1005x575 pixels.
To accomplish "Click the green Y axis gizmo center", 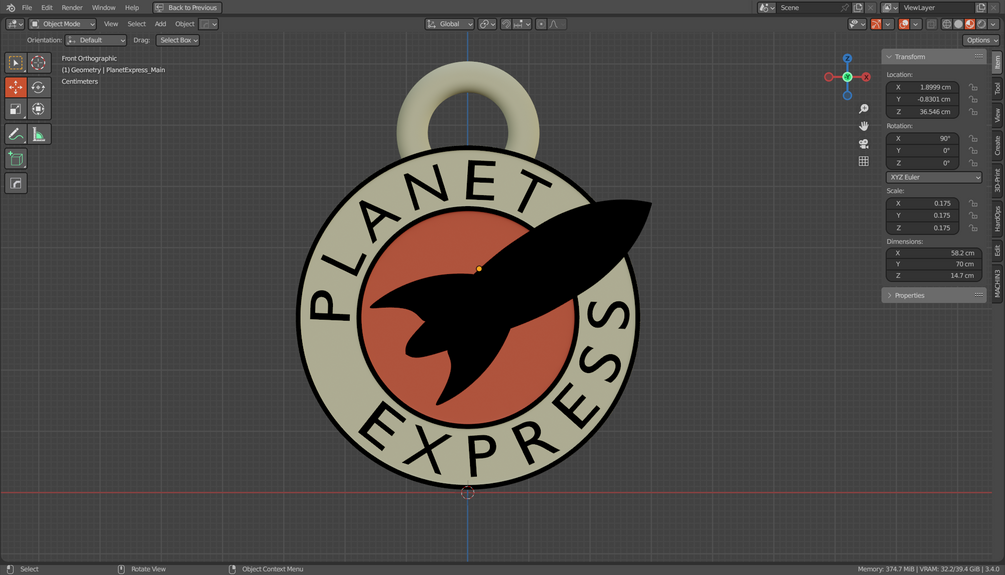I will (x=847, y=77).
